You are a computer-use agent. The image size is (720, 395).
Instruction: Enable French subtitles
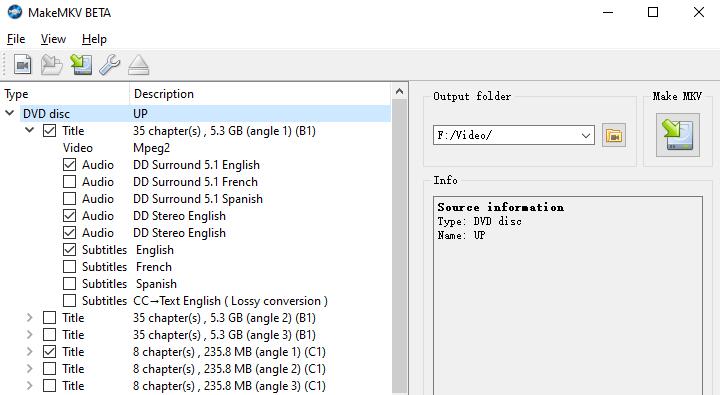[x=69, y=267]
